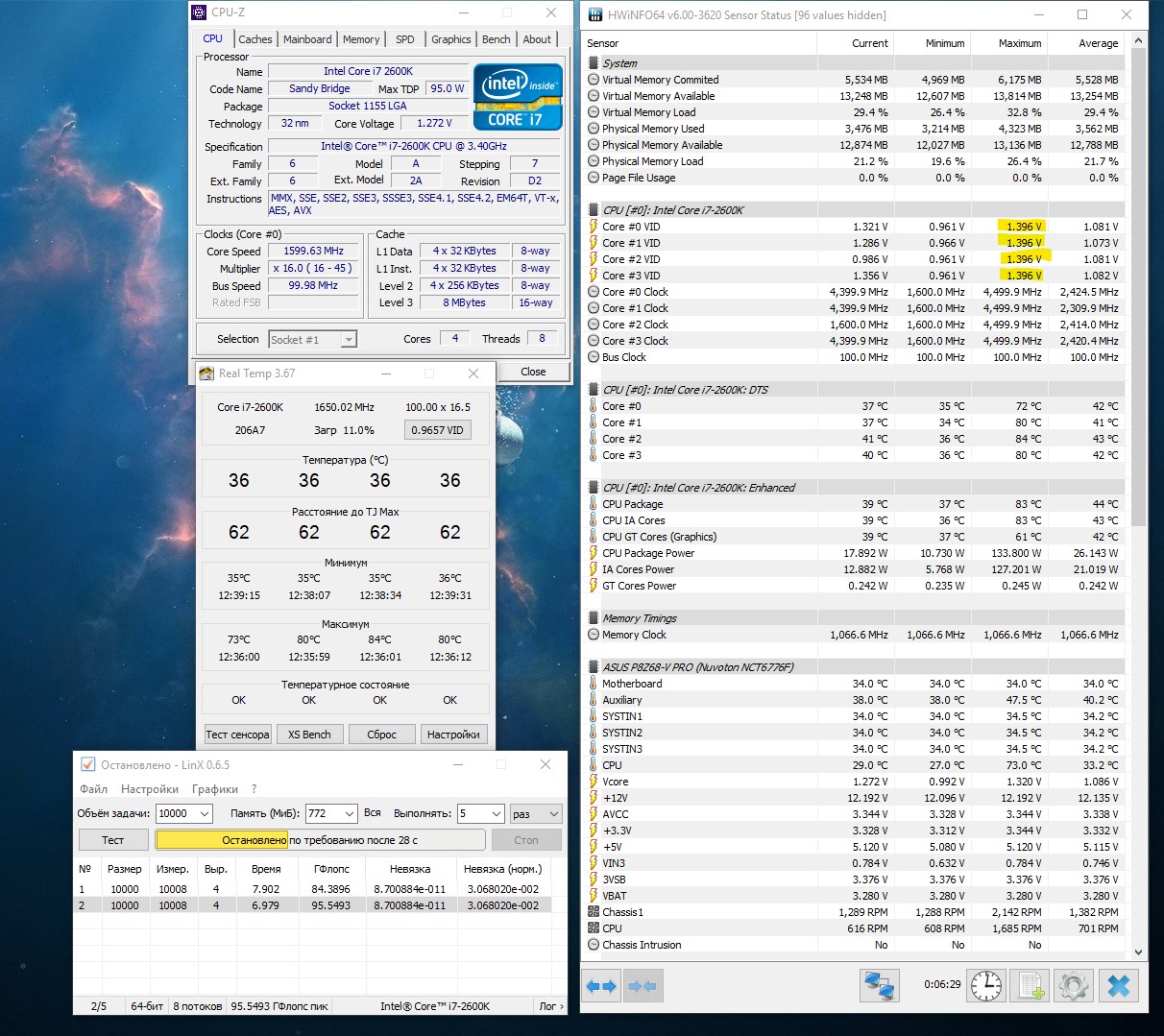The width and height of the screenshot is (1164, 1036).
Task: Click CPU Package Power row in HWiNFO
Action: pyautogui.click(x=854, y=553)
